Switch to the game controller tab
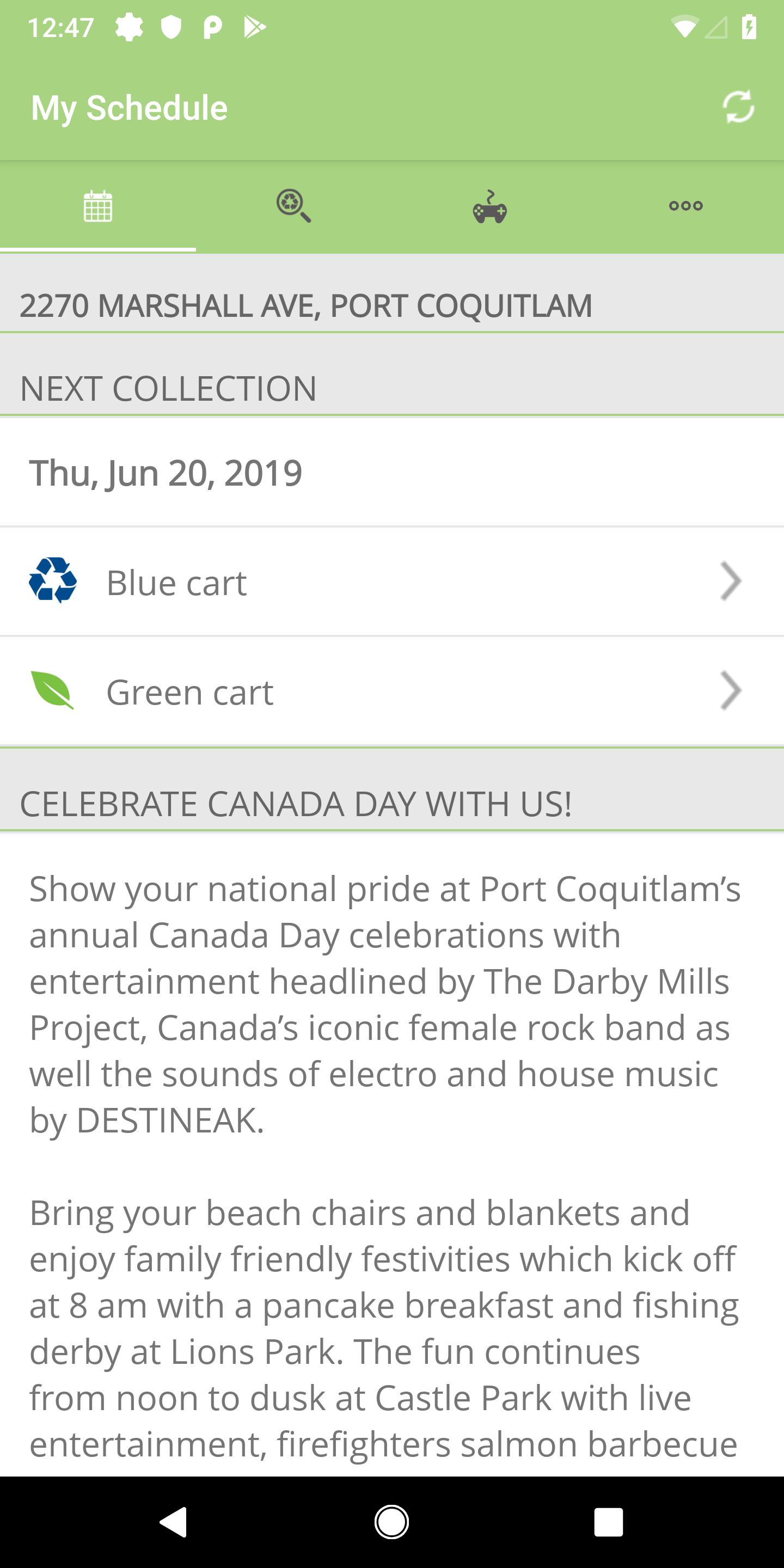This screenshot has height=1568, width=784. (490, 206)
